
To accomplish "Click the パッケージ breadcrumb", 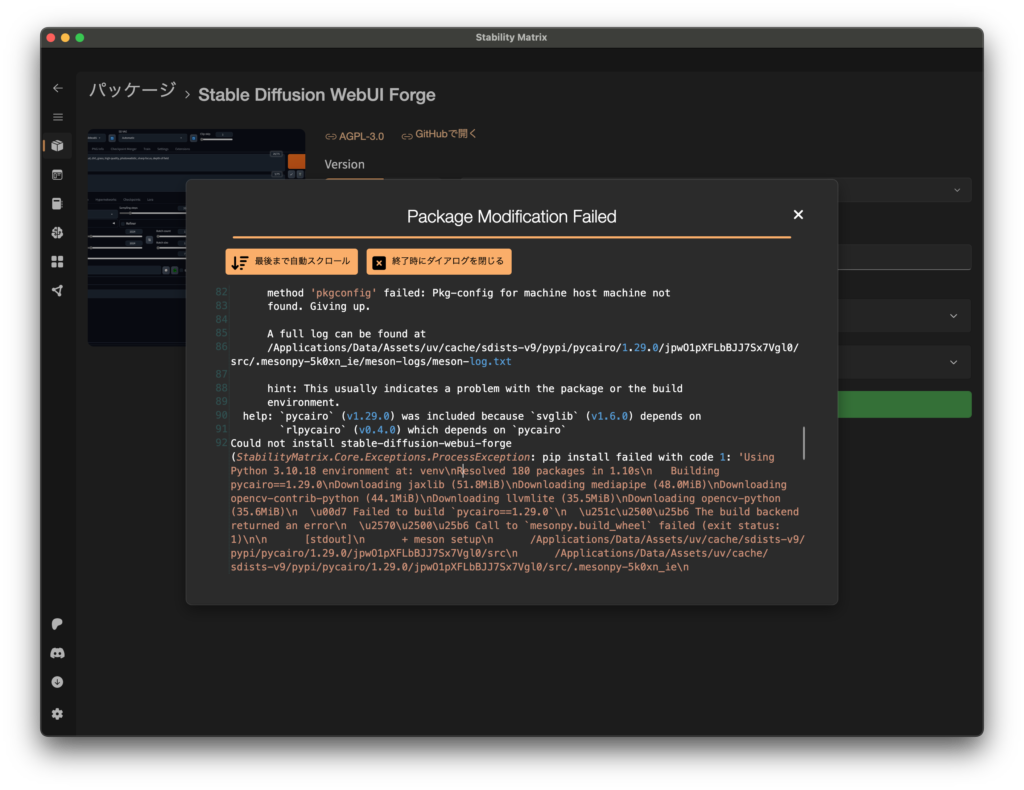I will (132, 92).
